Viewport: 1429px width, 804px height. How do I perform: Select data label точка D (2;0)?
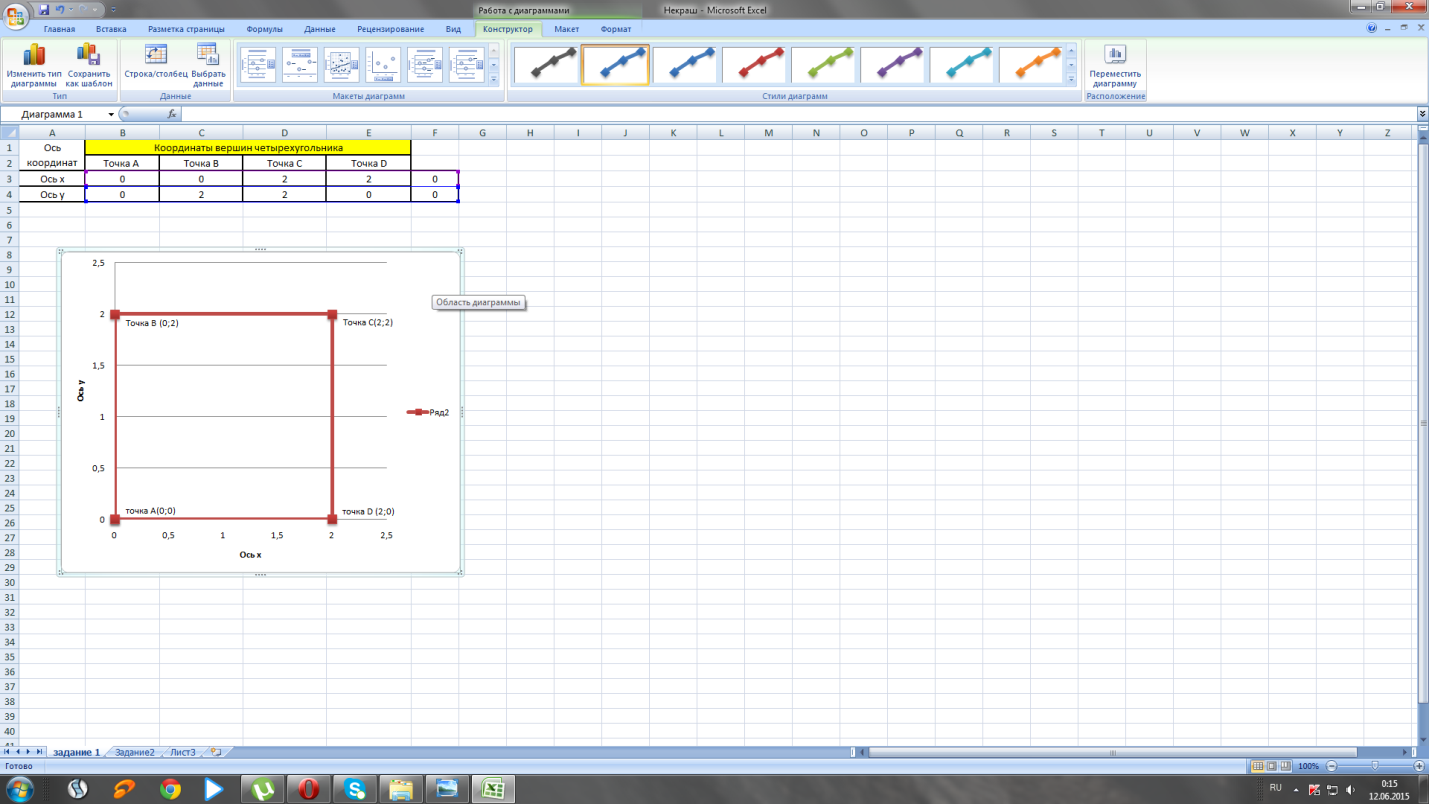368,511
